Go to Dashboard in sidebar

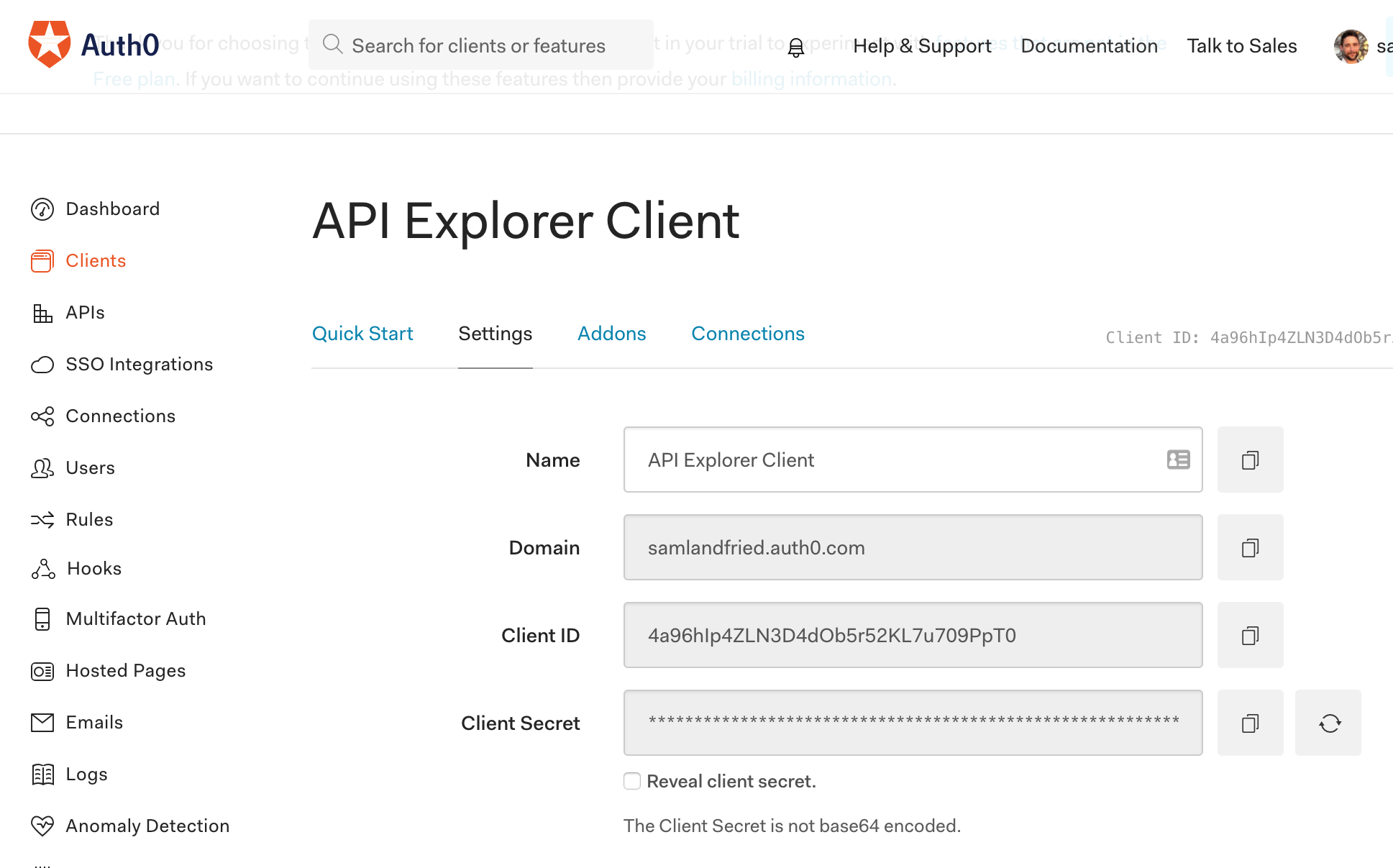112,209
